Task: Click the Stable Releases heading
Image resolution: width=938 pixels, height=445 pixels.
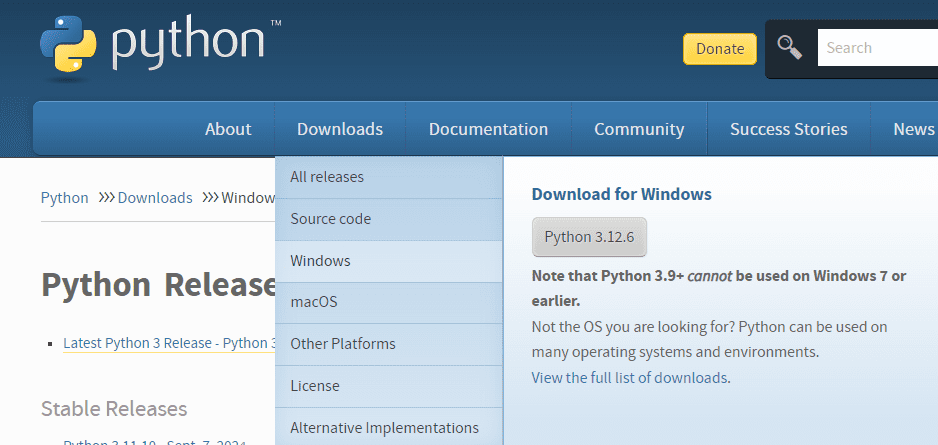Action: tap(114, 409)
